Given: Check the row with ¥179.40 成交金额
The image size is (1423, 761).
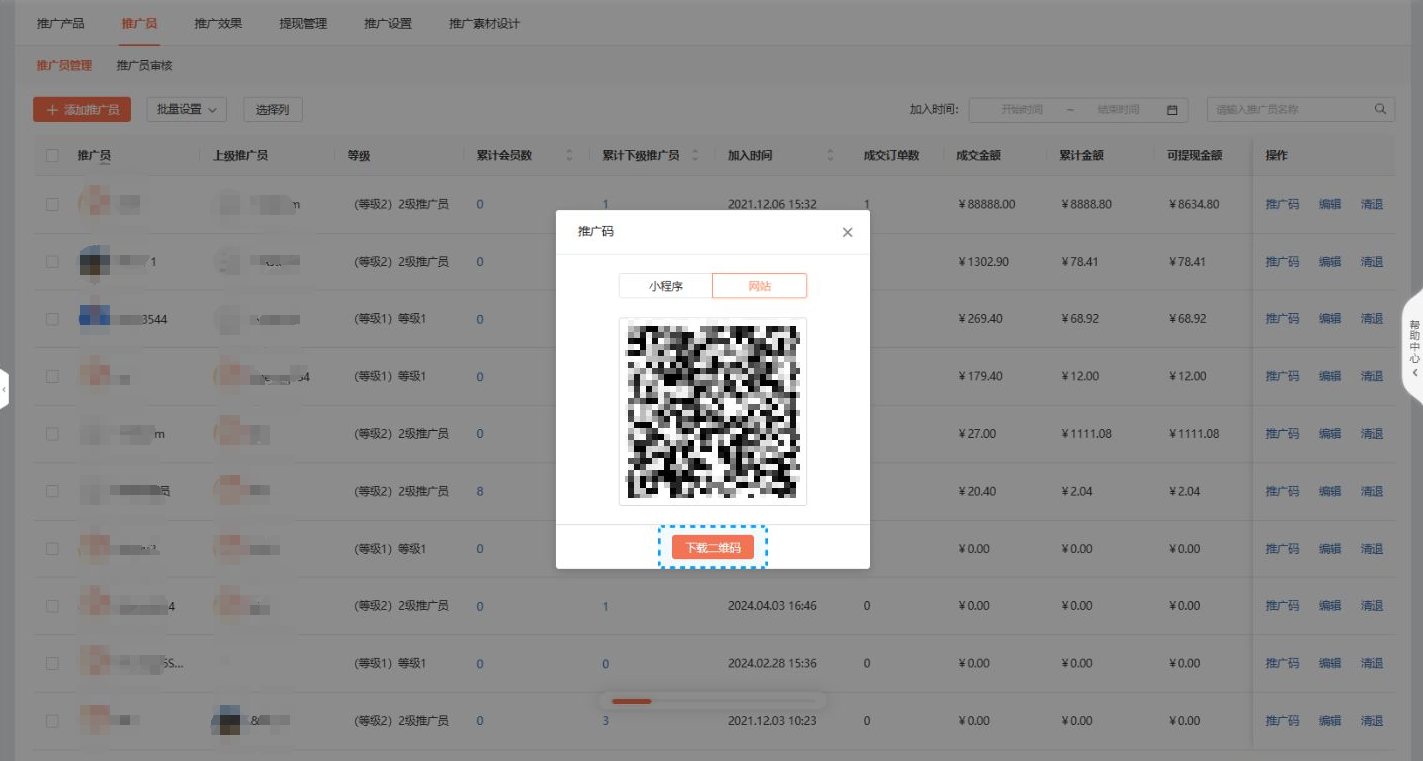Looking at the screenshot, I should click(52, 377).
